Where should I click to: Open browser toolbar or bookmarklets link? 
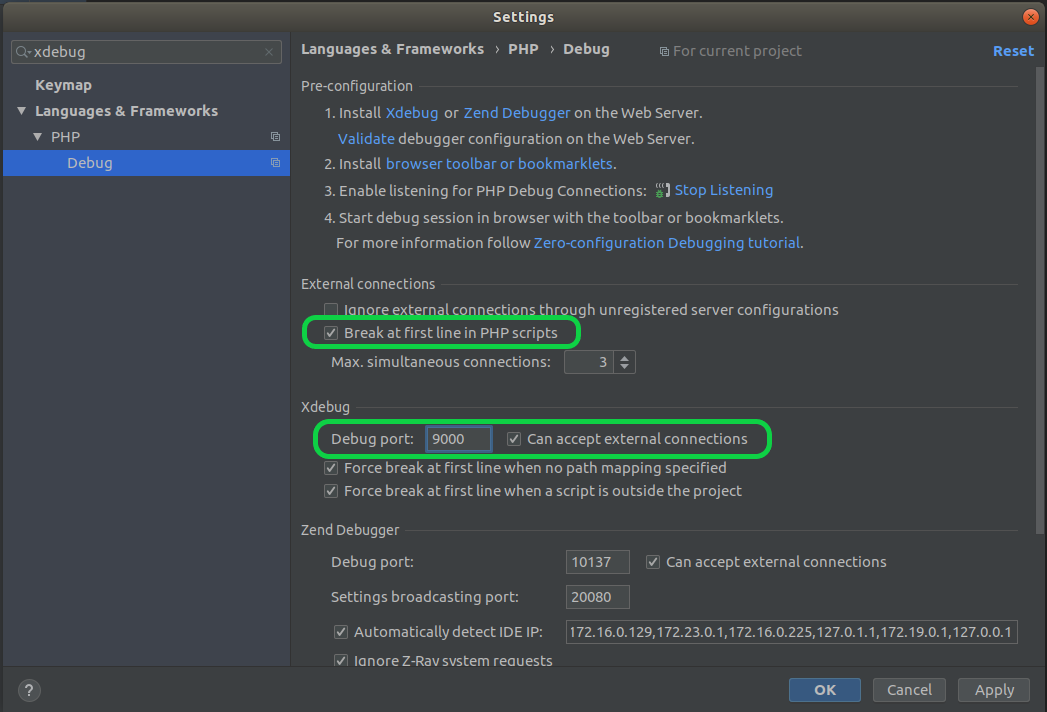point(499,164)
